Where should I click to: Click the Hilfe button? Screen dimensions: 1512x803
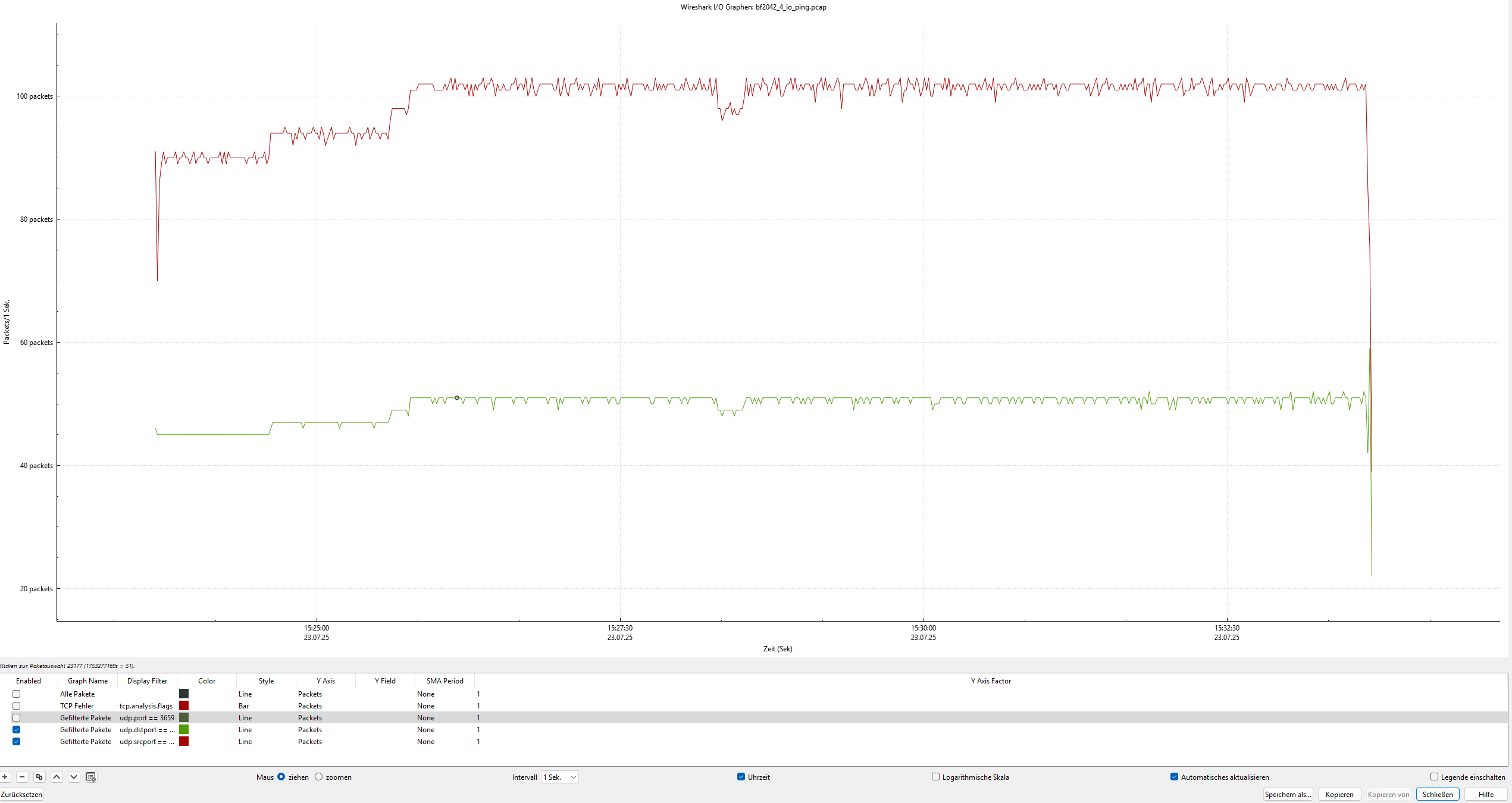pos(1486,795)
